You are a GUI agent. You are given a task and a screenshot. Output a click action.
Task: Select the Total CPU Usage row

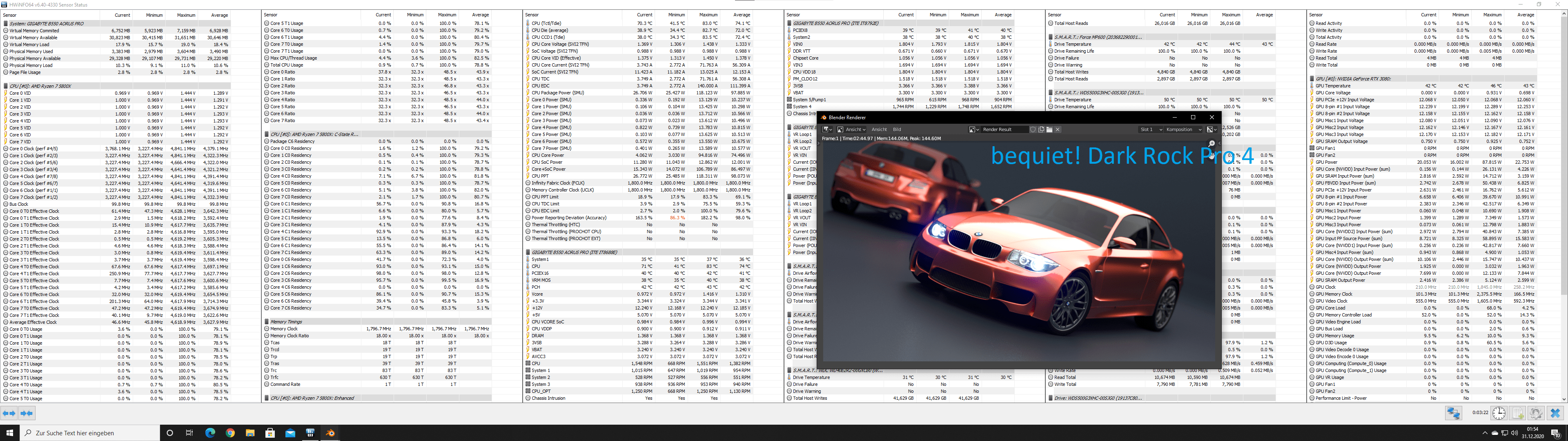(x=377, y=65)
